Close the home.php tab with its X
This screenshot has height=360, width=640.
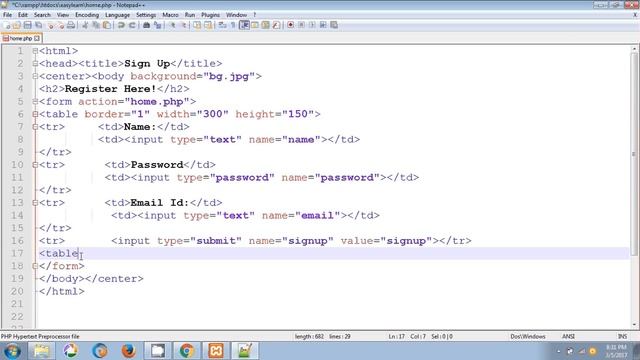[x=37, y=38]
